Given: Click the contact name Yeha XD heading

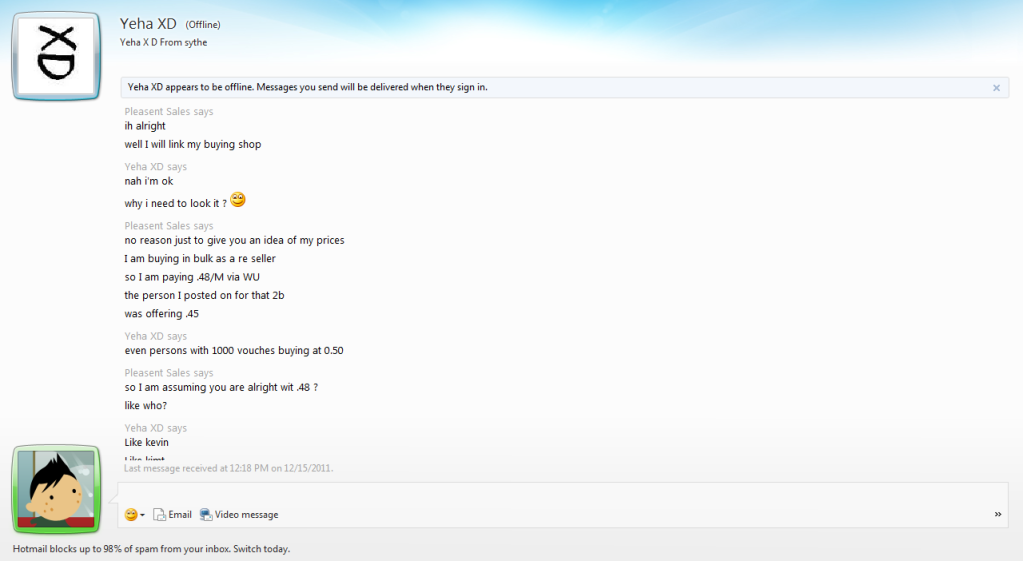Looking at the screenshot, I should point(148,23).
